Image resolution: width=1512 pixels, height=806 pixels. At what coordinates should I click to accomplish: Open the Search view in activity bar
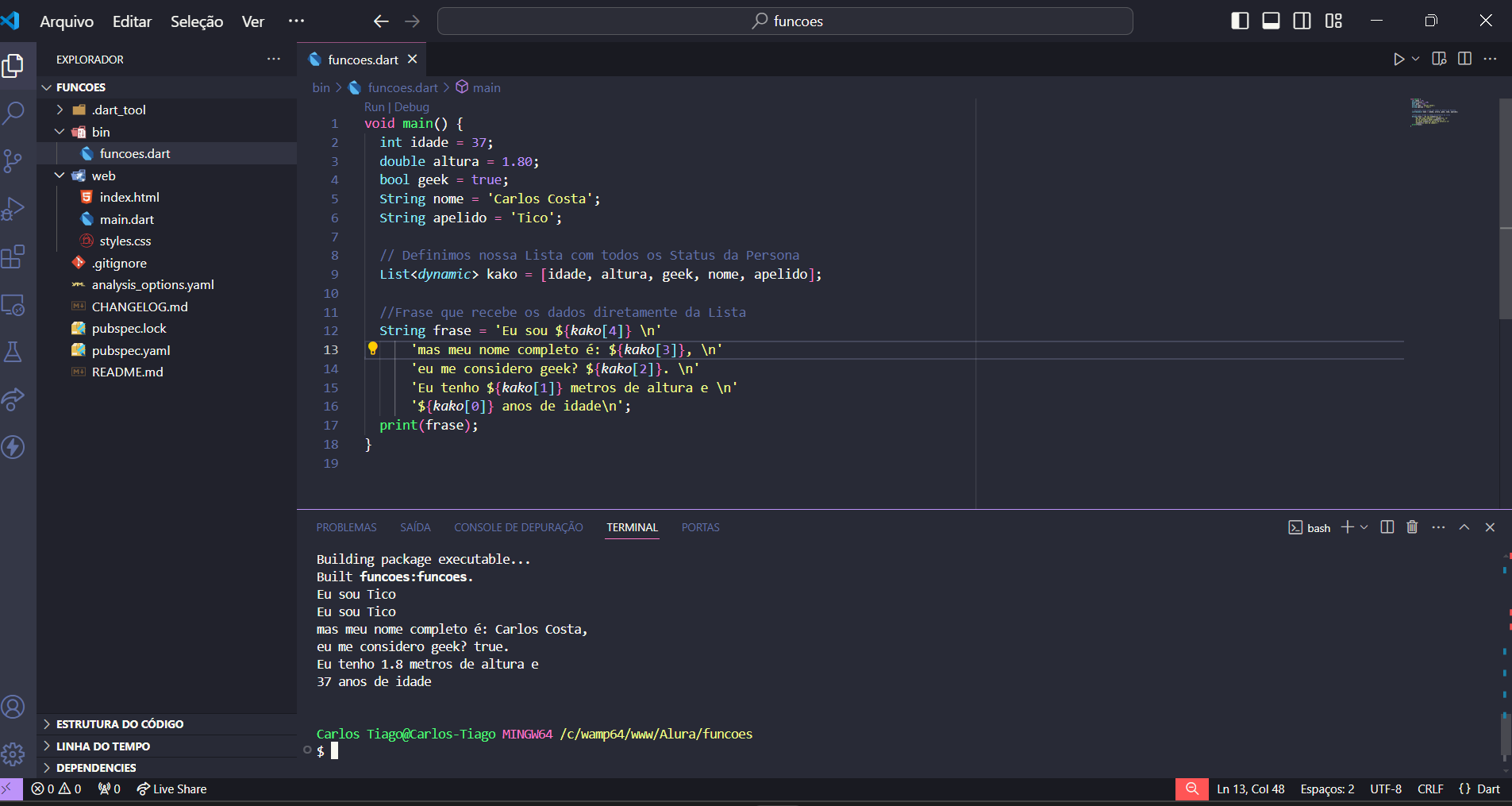[13, 113]
